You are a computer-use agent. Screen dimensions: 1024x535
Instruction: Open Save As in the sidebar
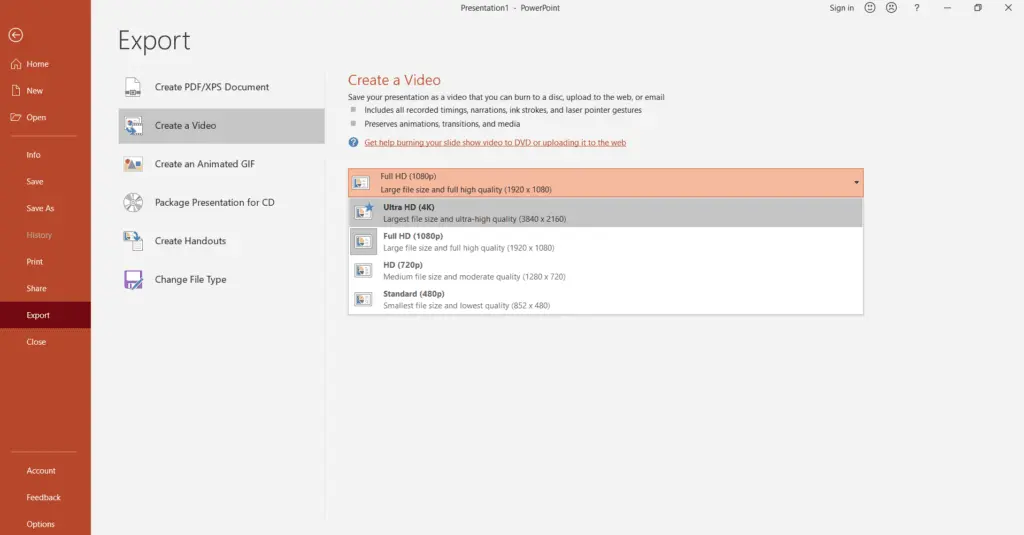click(40, 208)
